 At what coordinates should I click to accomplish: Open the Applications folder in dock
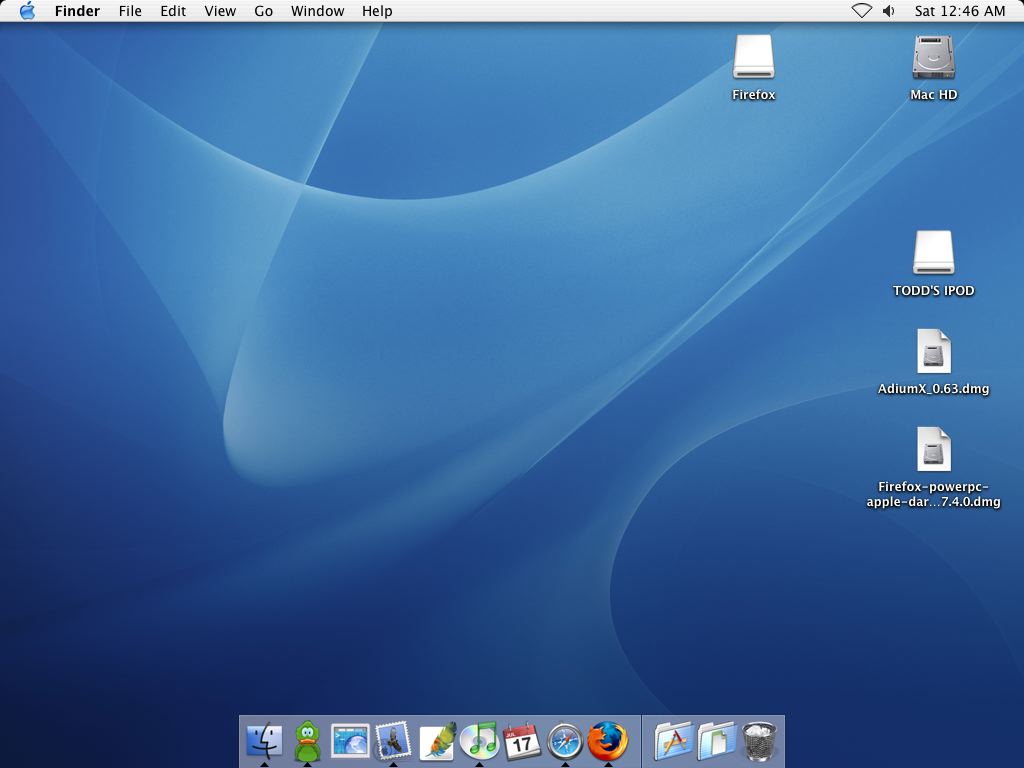674,741
